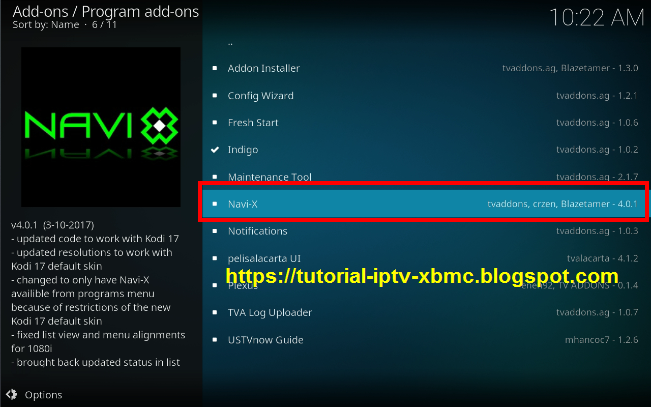Click the bullet icon beside USTVnow Guide

click(215, 340)
